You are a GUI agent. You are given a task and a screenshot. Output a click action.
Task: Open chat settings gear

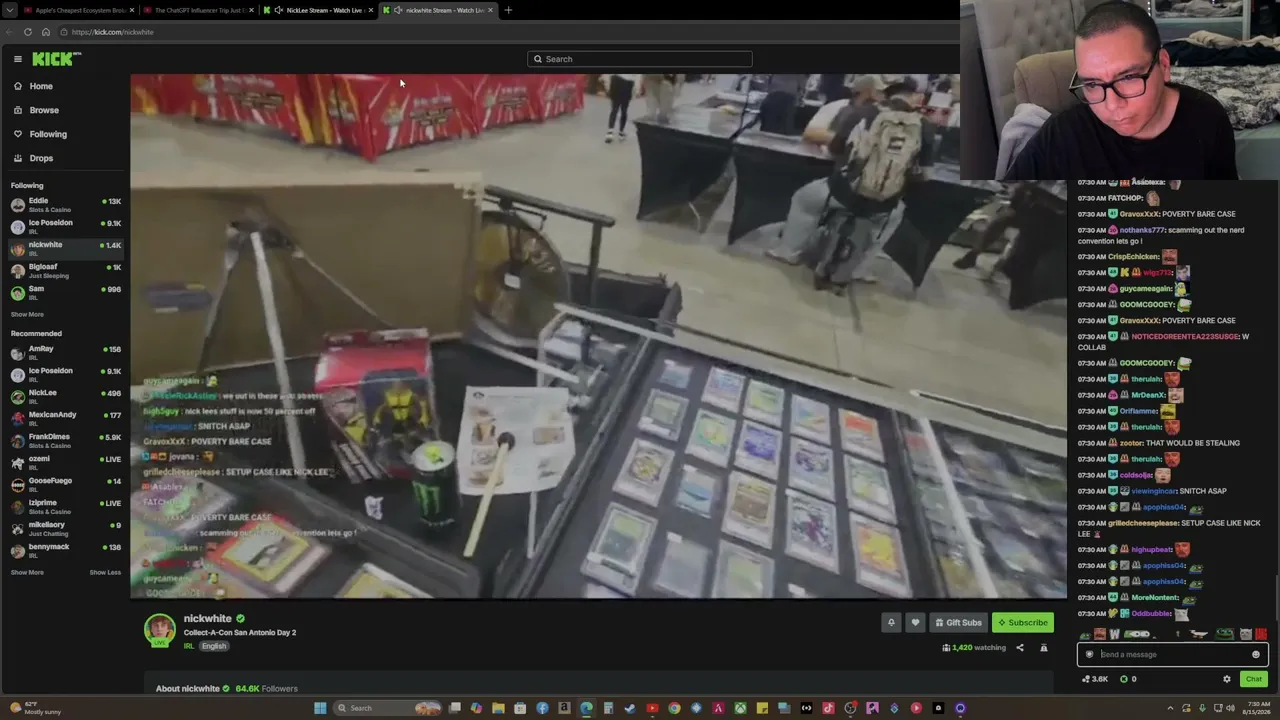(x=1227, y=679)
